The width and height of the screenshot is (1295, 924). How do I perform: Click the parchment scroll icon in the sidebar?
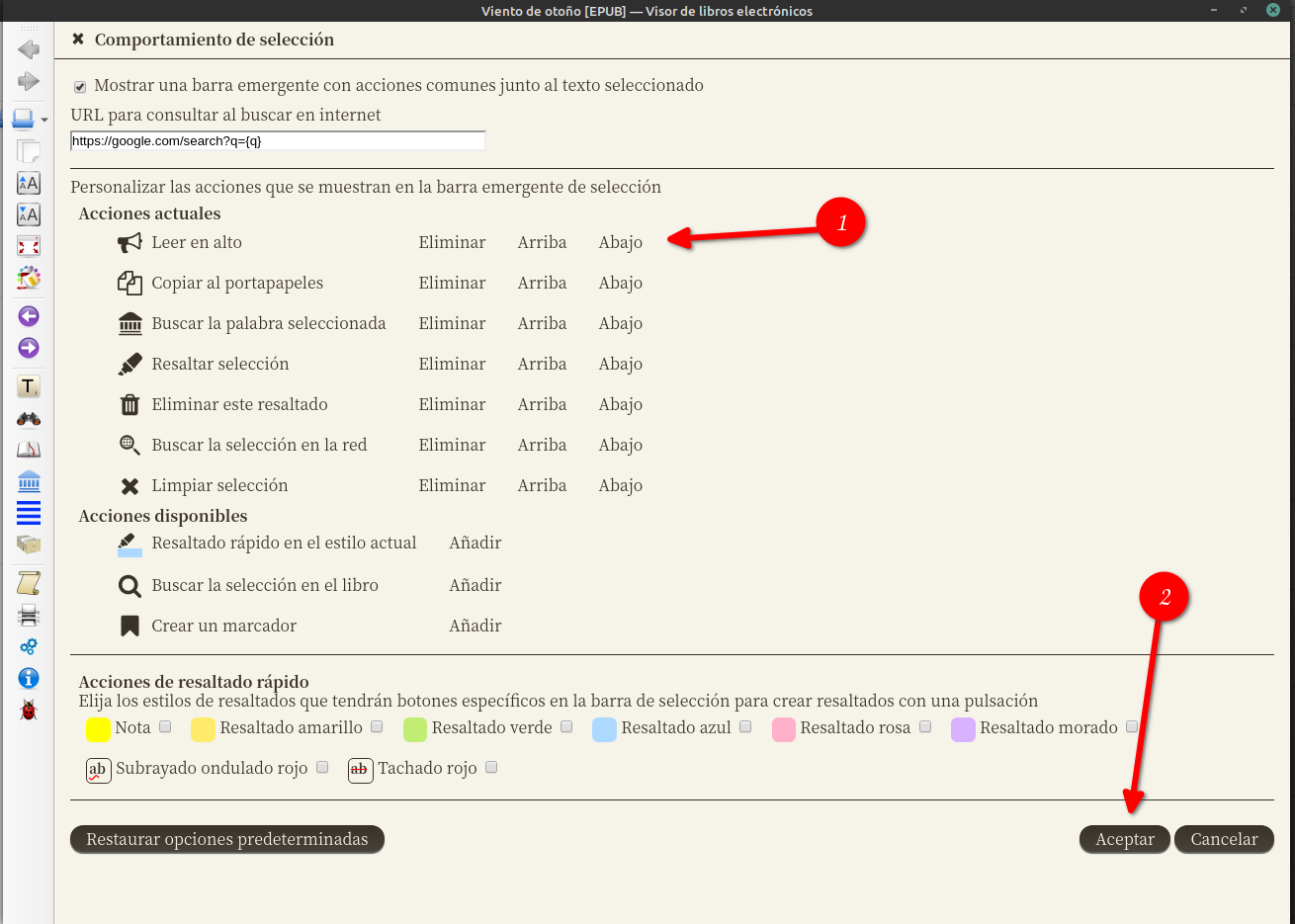29,583
